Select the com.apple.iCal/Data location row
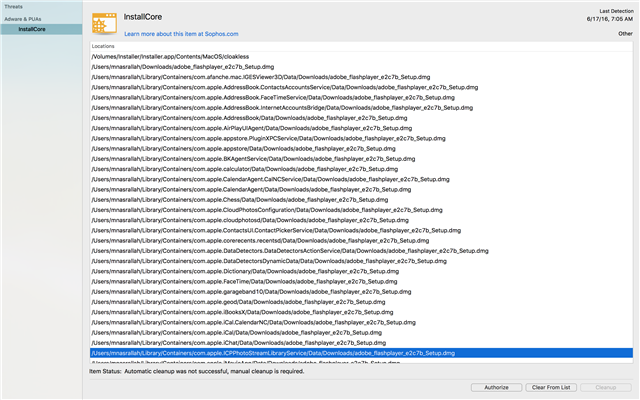 click(361, 332)
